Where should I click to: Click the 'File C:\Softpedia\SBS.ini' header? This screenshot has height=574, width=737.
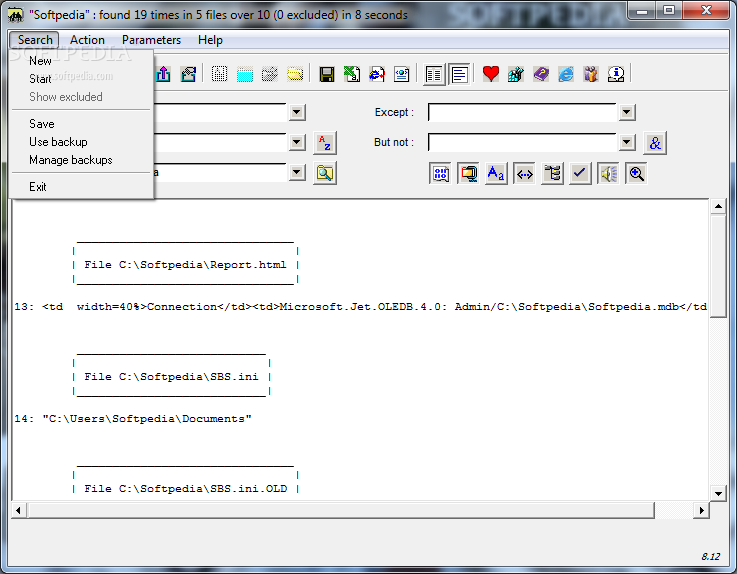[x=171, y=377]
